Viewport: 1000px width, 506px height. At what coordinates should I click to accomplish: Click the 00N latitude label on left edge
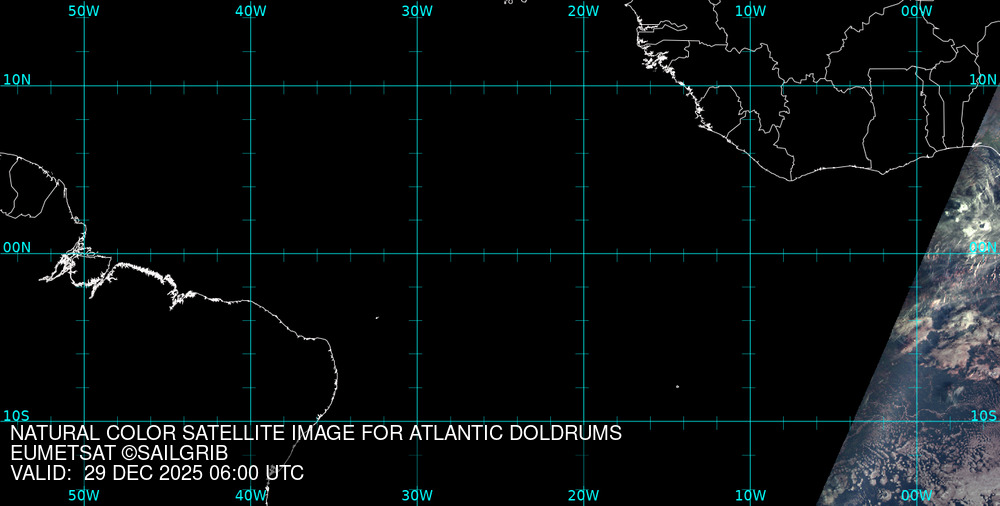[17, 247]
